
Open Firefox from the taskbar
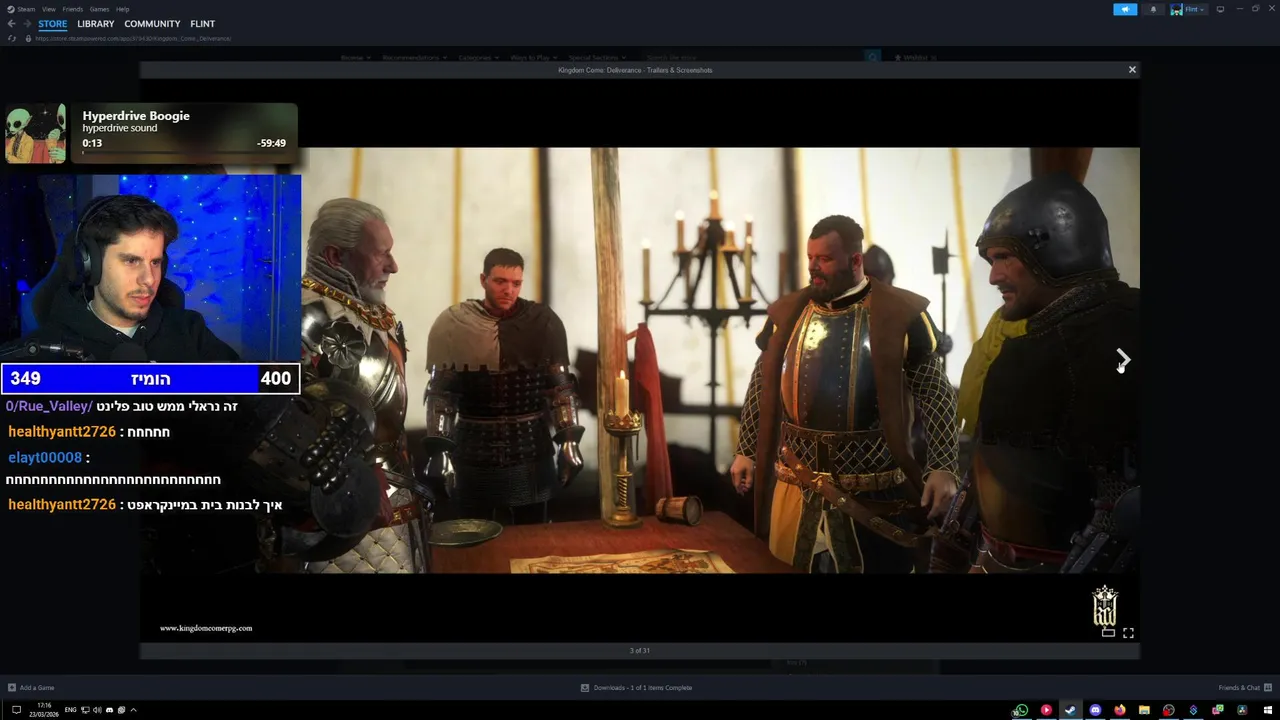(1120, 710)
